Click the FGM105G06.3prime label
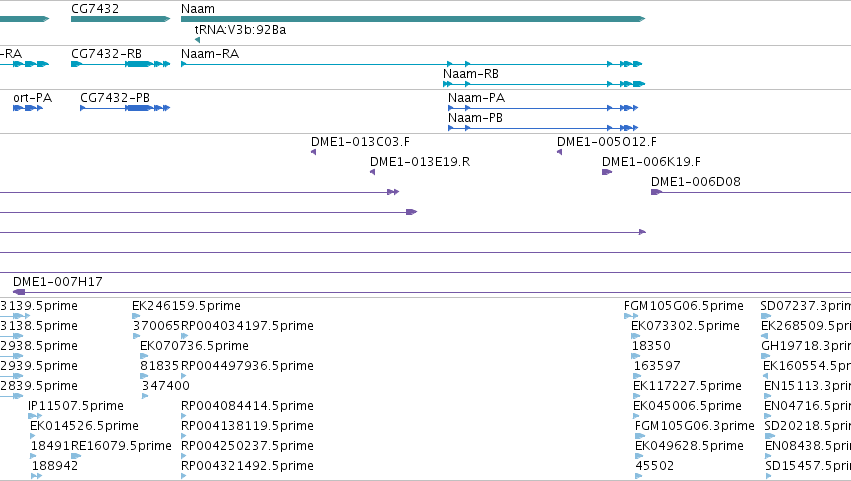This screenshot has height=481, width=851. point(695,426)
